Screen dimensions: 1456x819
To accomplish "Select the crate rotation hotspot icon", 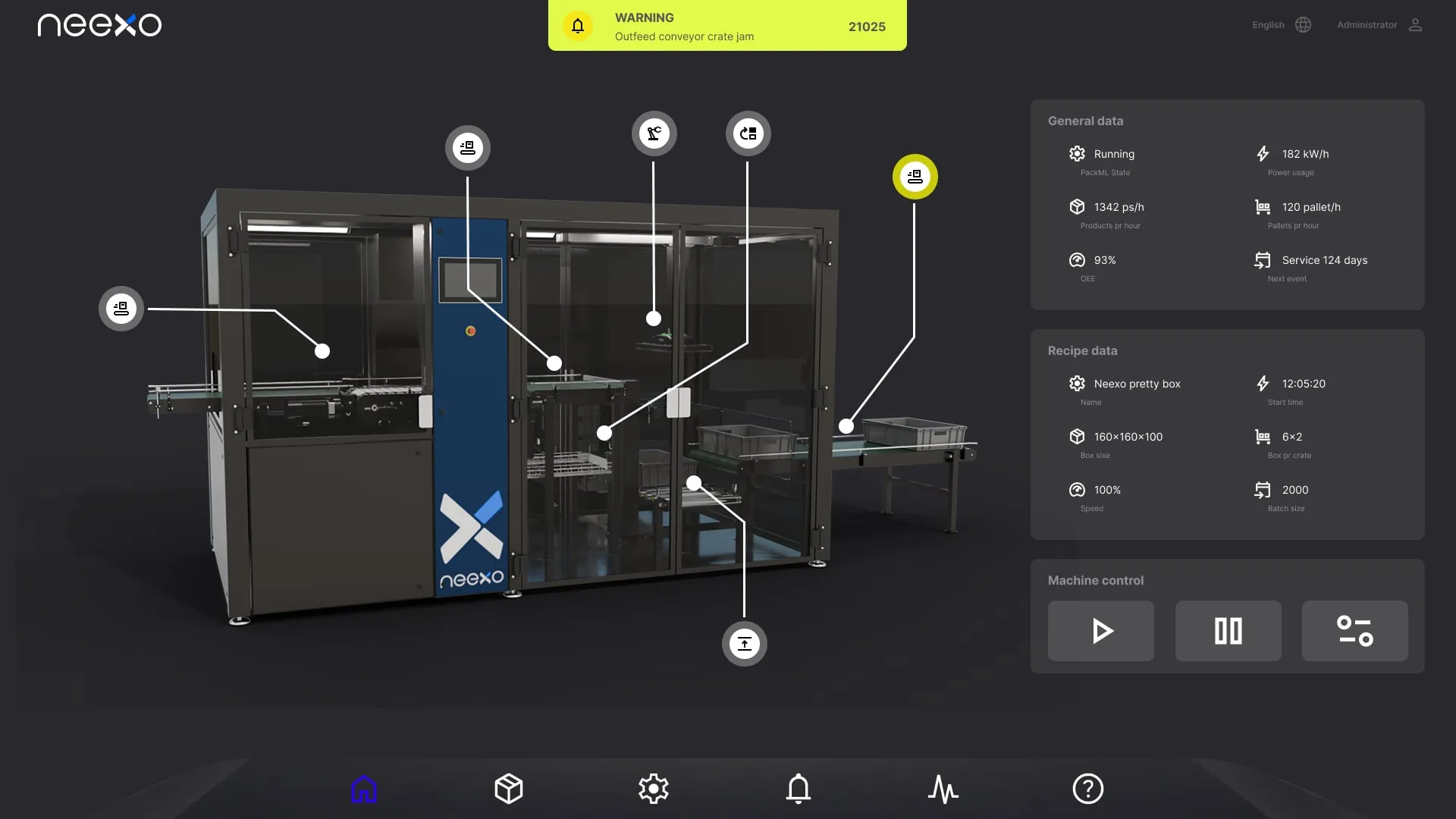I will click(748, 133).
